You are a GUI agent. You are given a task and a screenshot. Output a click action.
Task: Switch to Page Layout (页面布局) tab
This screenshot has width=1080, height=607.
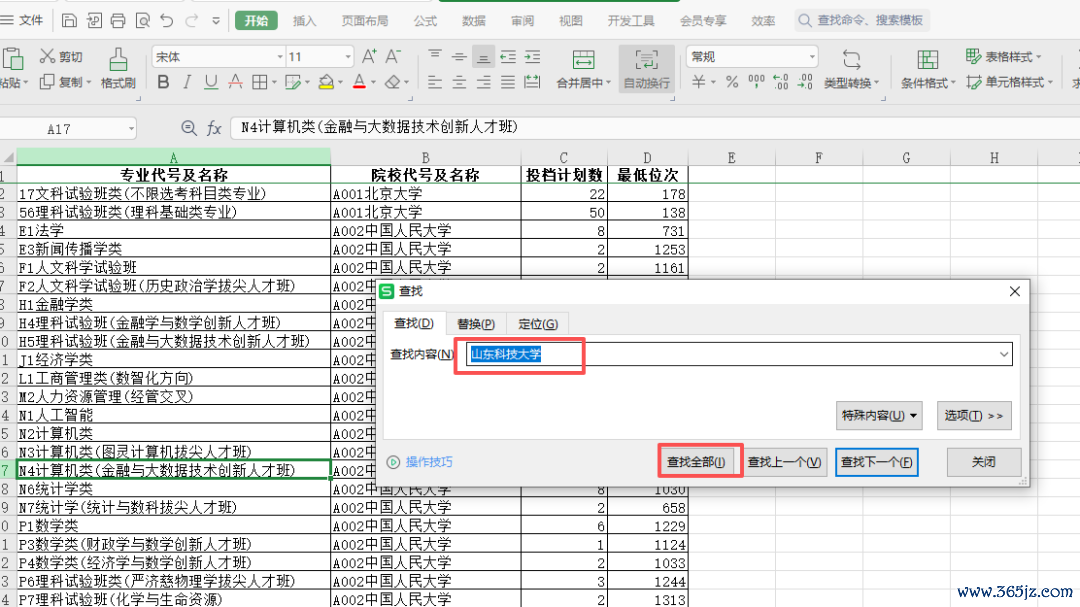point(364,21)
